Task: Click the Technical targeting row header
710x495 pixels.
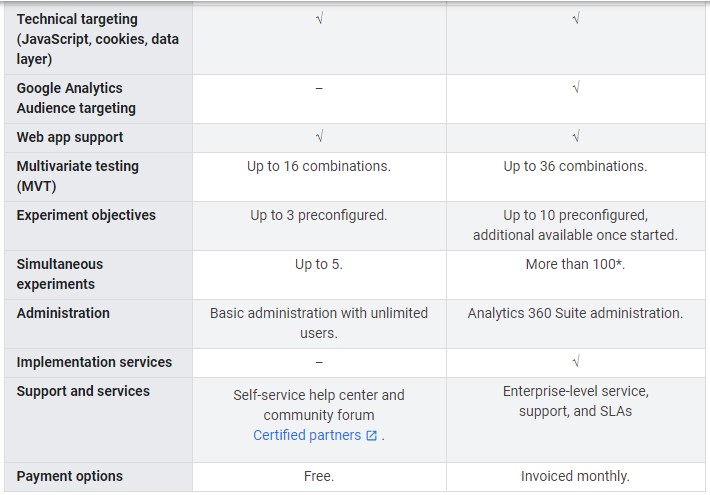Action: tap(98, 39)
